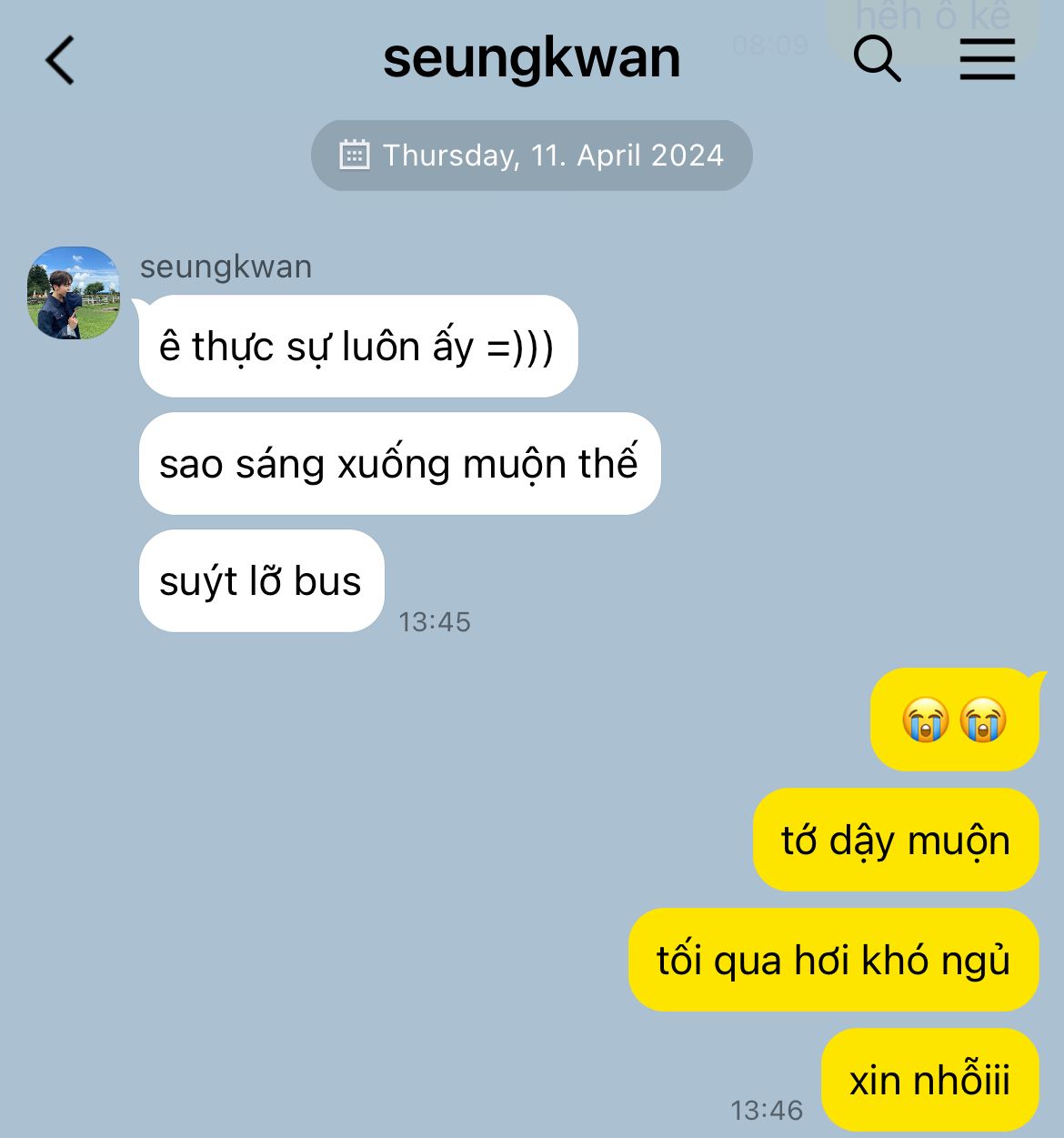Tap the 'xin nhỗiii' bubble
The image size is (1064, 1138).
point(930,1080)
